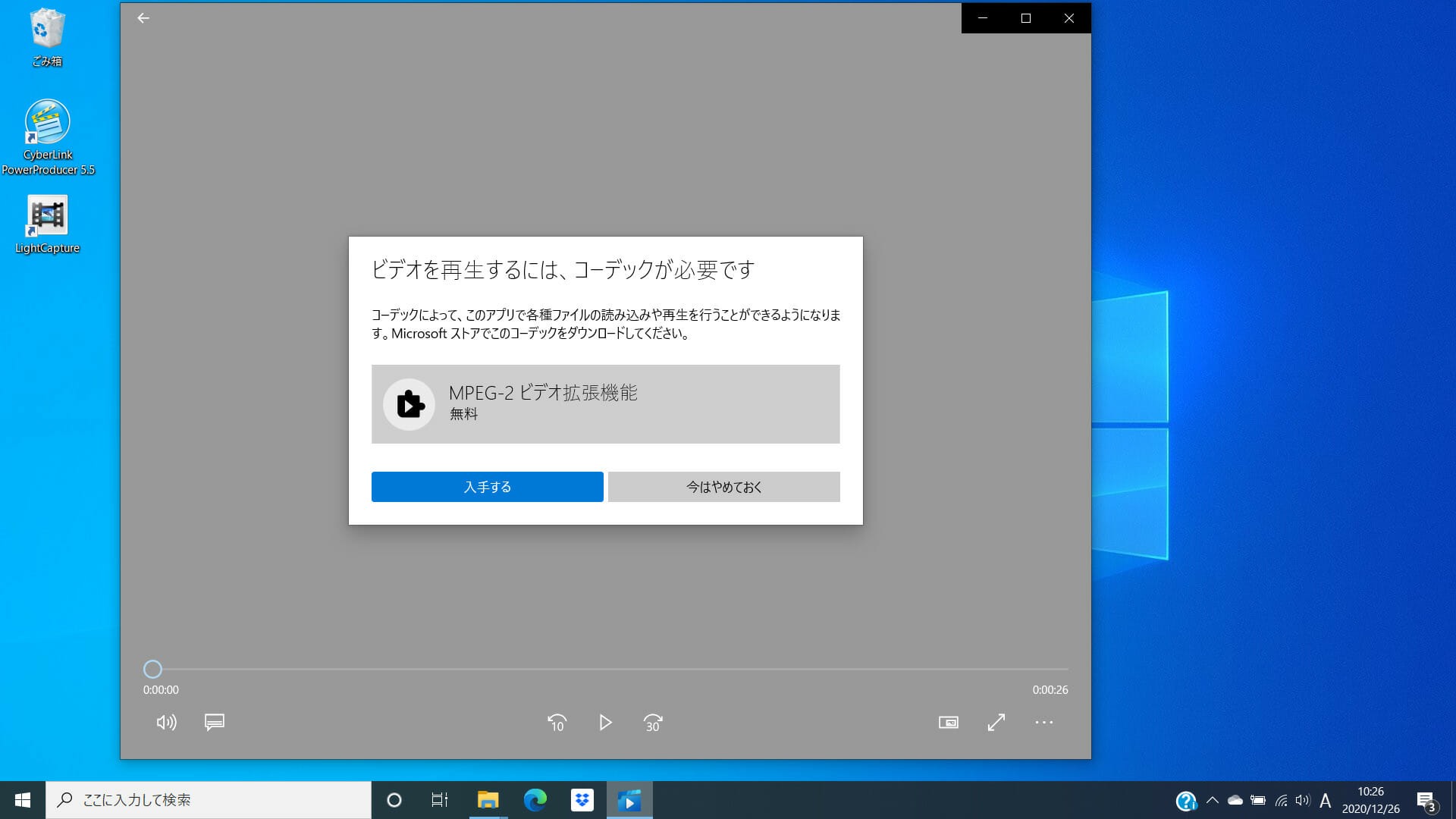The height and width of the screenshot is (819, 1456).
Task: Skip forward 30 seconds
Action: (653, 723)
